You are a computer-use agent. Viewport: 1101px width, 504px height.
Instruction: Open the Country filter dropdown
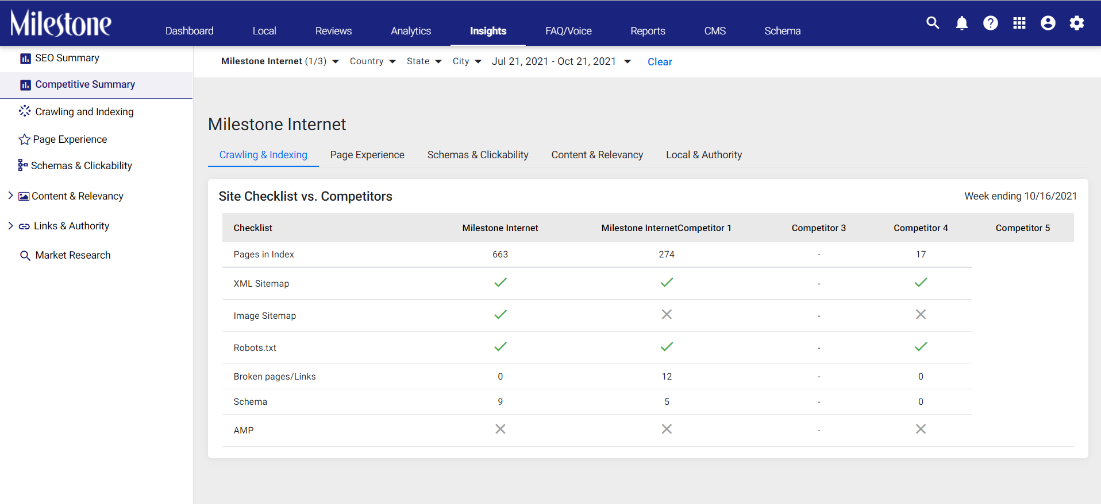[x=373, y=62]
